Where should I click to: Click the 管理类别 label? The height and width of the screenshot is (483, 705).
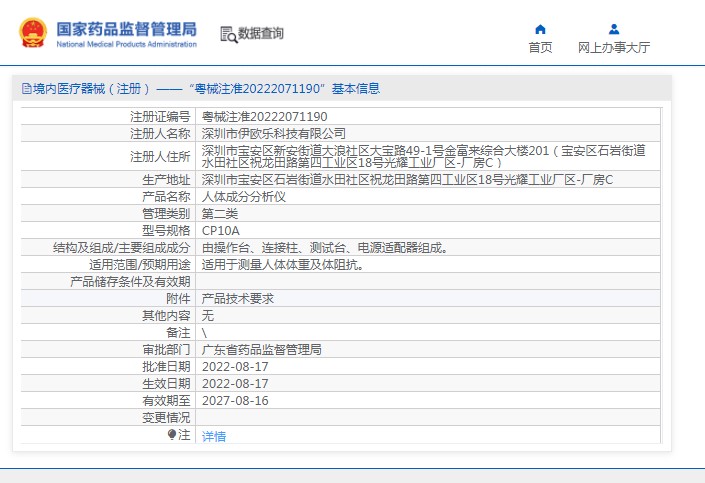pyautogui.click(x=166, y=214)
